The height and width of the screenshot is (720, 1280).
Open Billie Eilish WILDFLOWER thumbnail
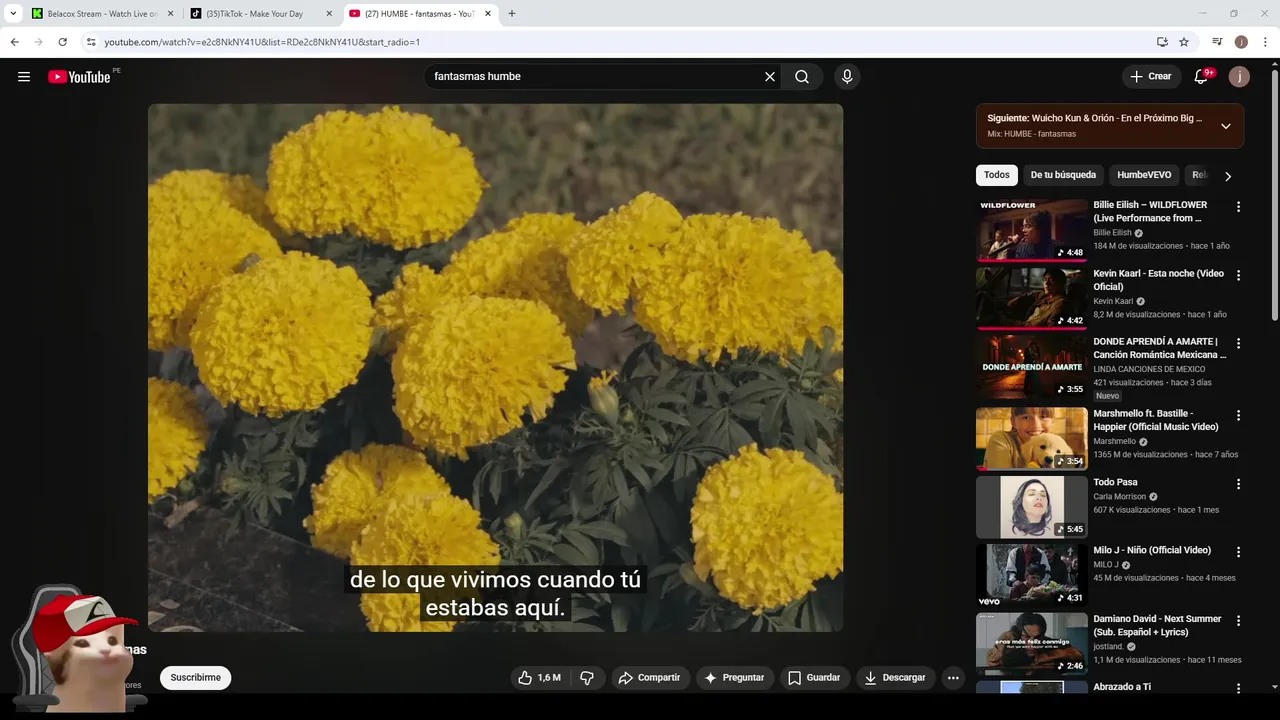pyautogui.click(x=1031, y=230)
